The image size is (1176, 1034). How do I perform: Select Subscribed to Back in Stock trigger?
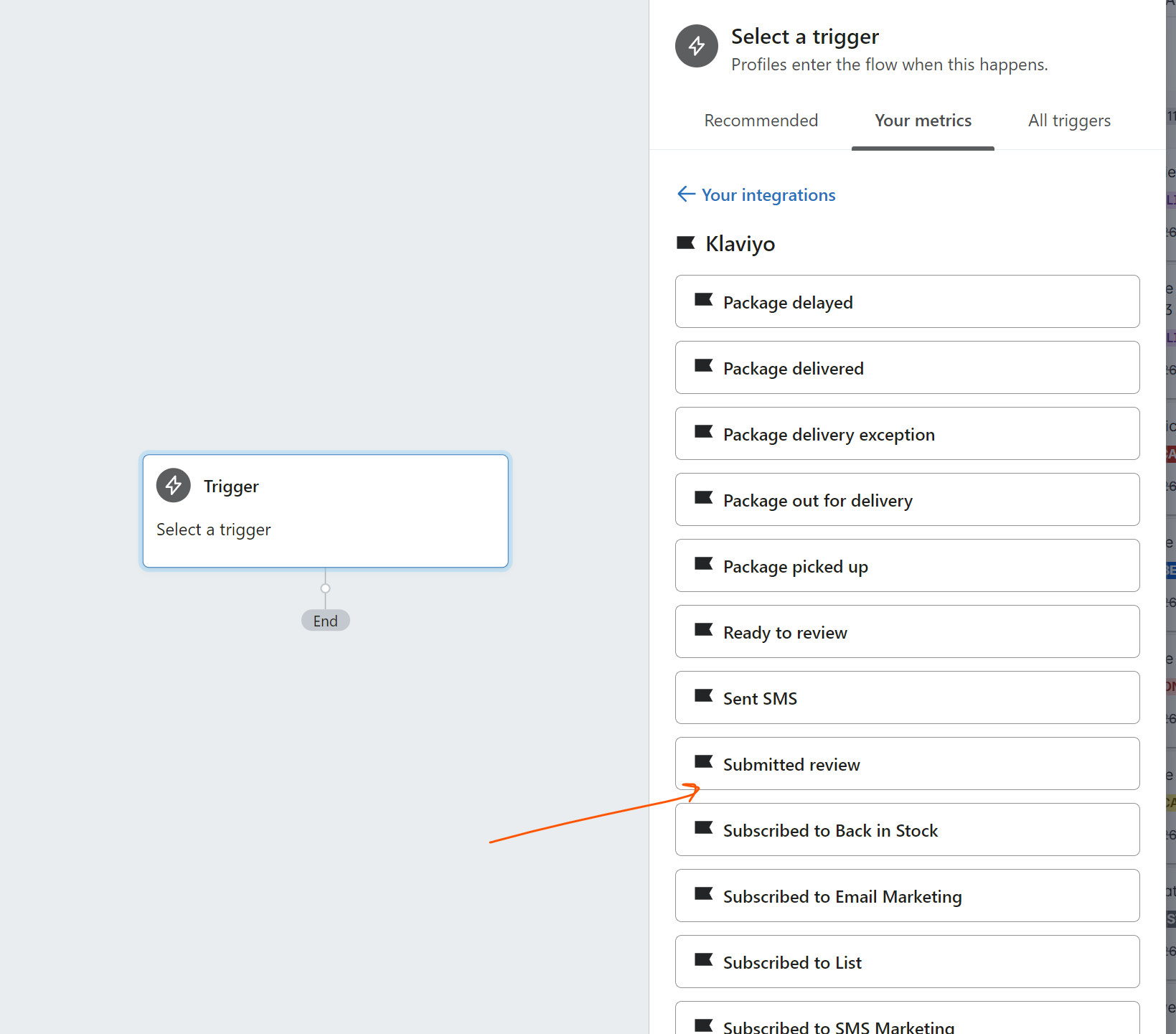(x=907, y=829)
